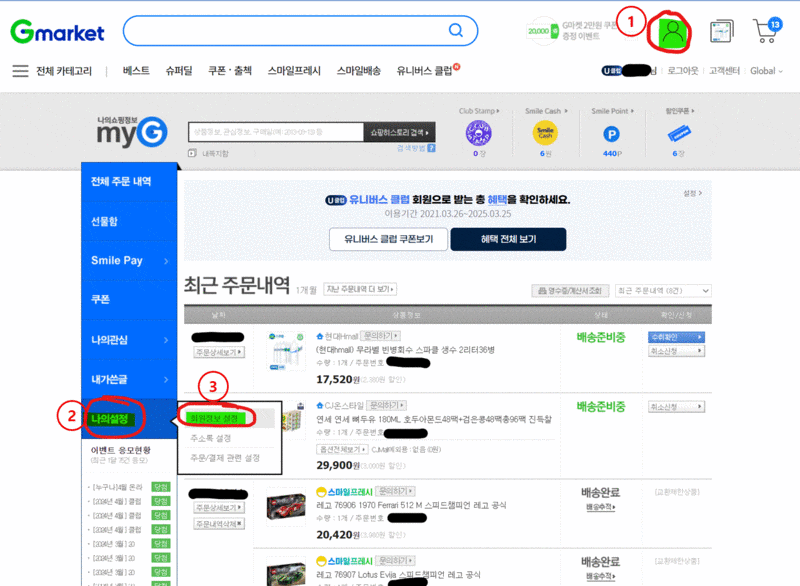Click the CJ온스타일 seller home icon

tap(319, 405)
